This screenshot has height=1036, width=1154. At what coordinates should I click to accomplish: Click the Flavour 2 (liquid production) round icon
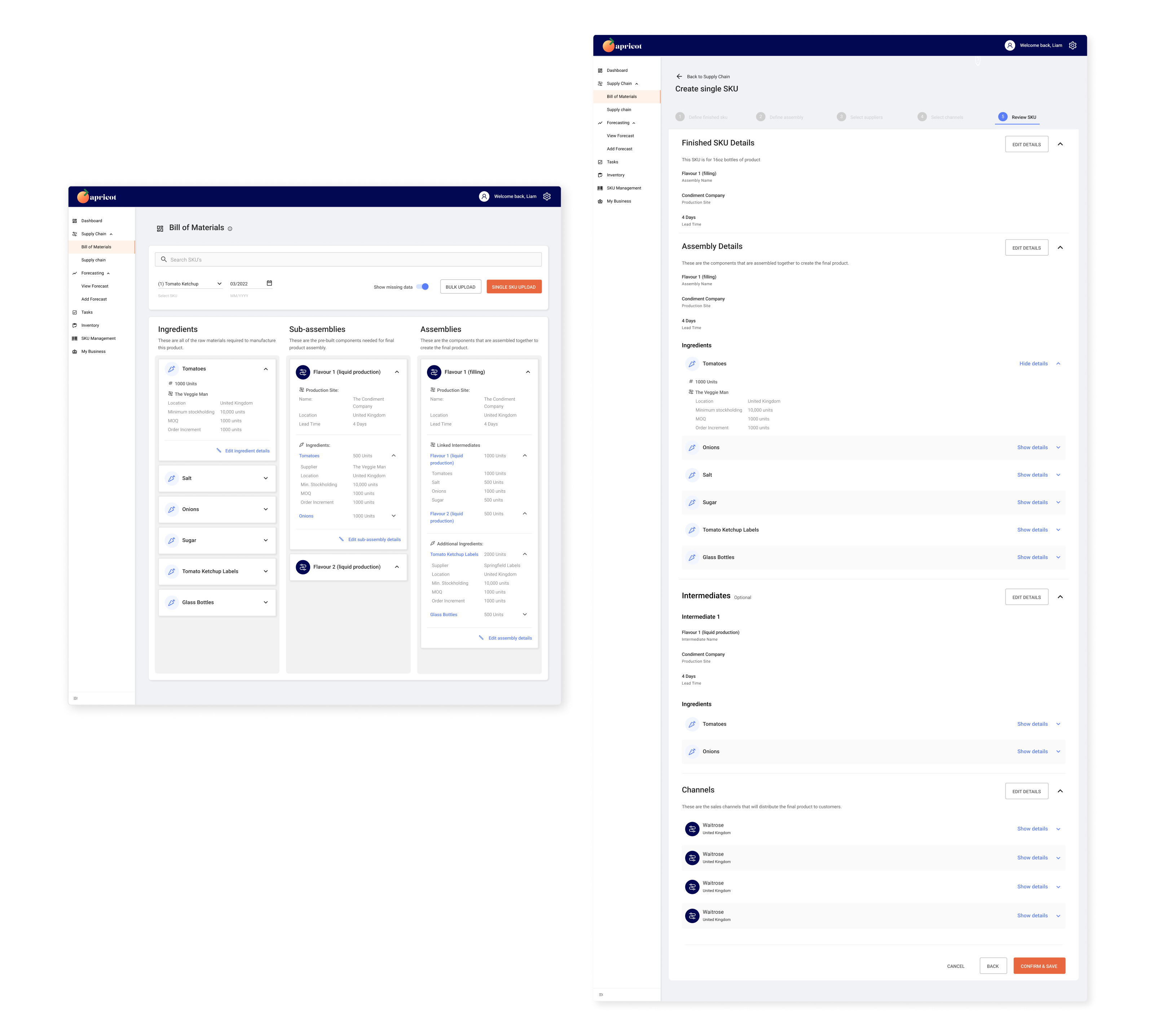tap(303, 567)
